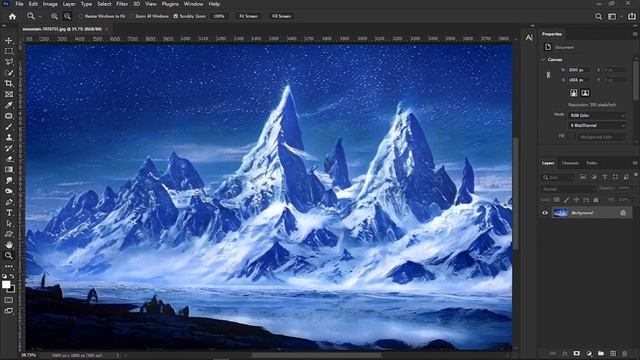Open the Layers blend mode Normal dropdown
Viewport: 640px width, 360px height.
coord(568,189)
